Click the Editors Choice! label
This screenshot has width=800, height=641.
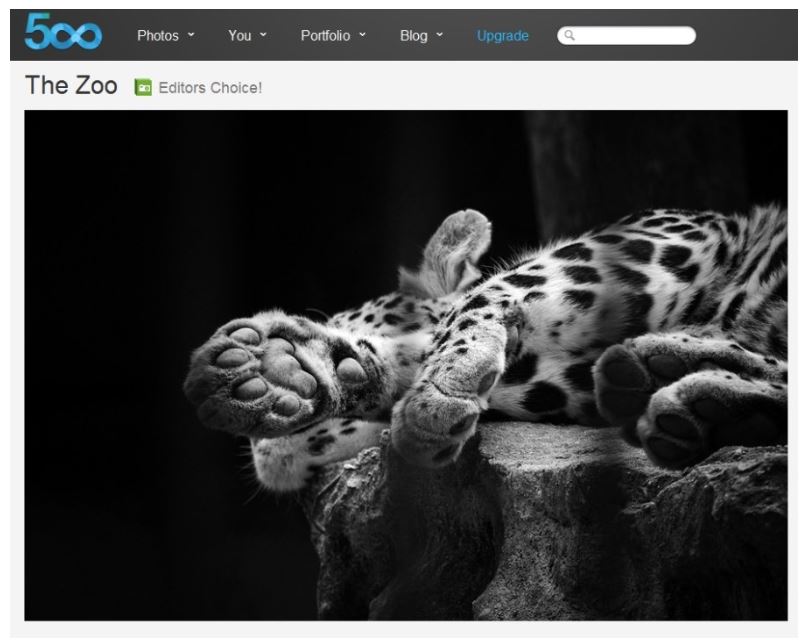coord(210,88)
